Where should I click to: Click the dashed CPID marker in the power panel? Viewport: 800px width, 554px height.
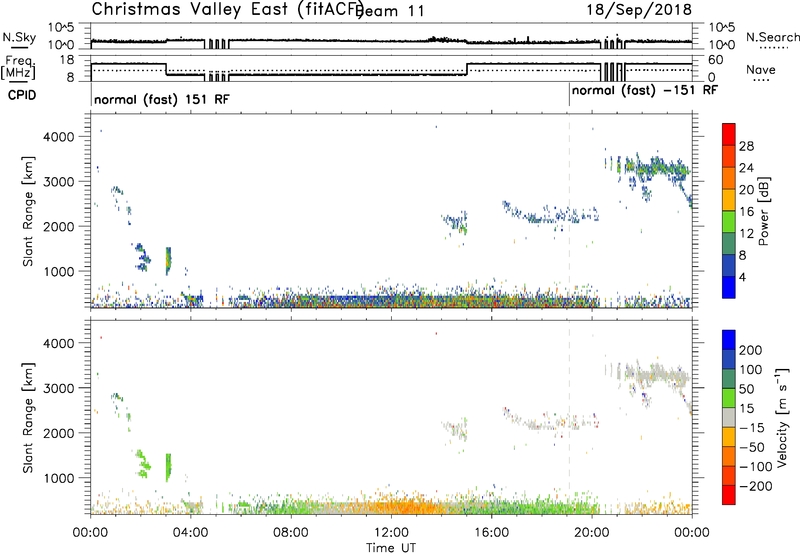pos(569,211)
